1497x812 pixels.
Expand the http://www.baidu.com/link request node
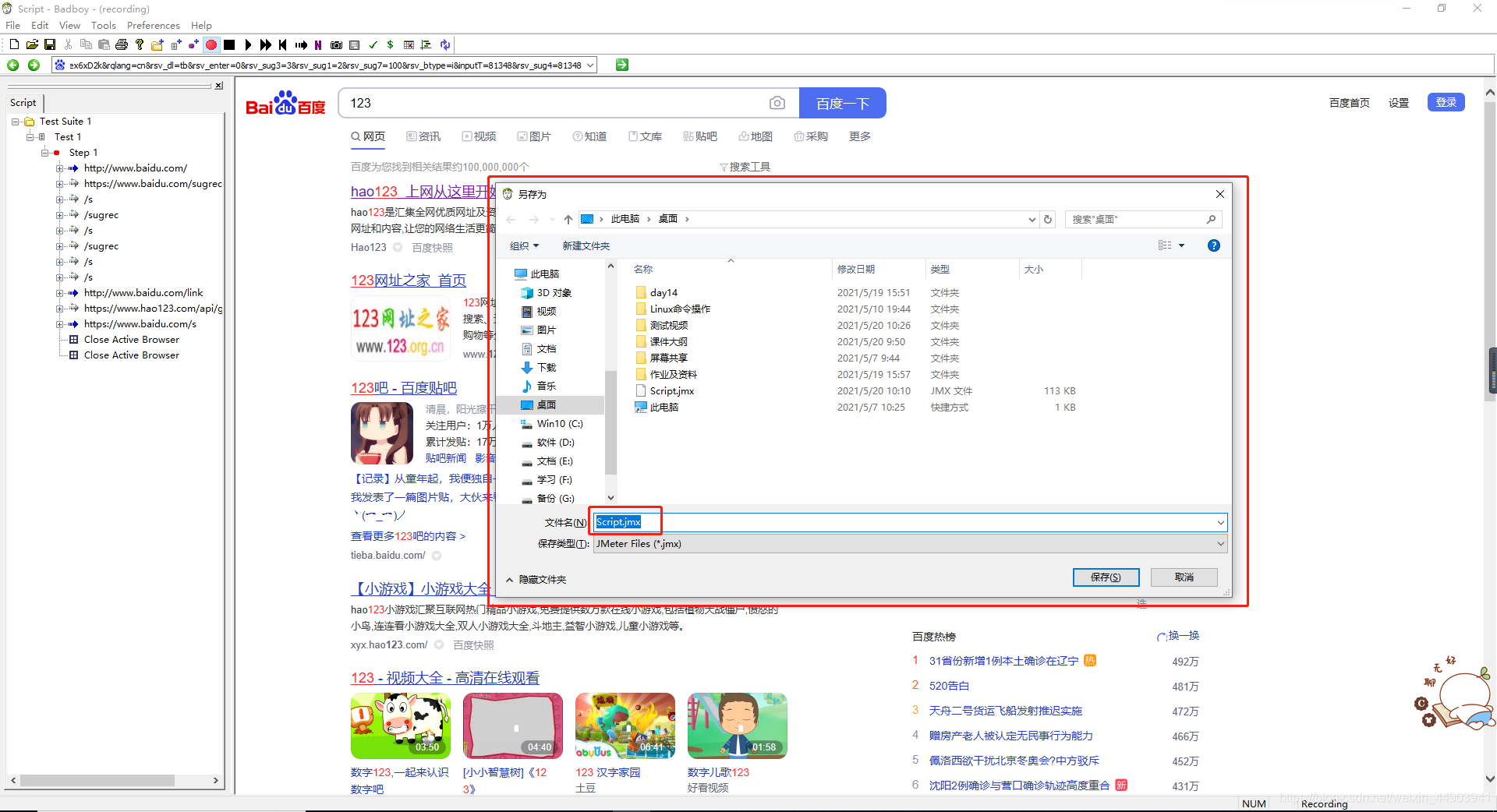[x=59, y=293]
